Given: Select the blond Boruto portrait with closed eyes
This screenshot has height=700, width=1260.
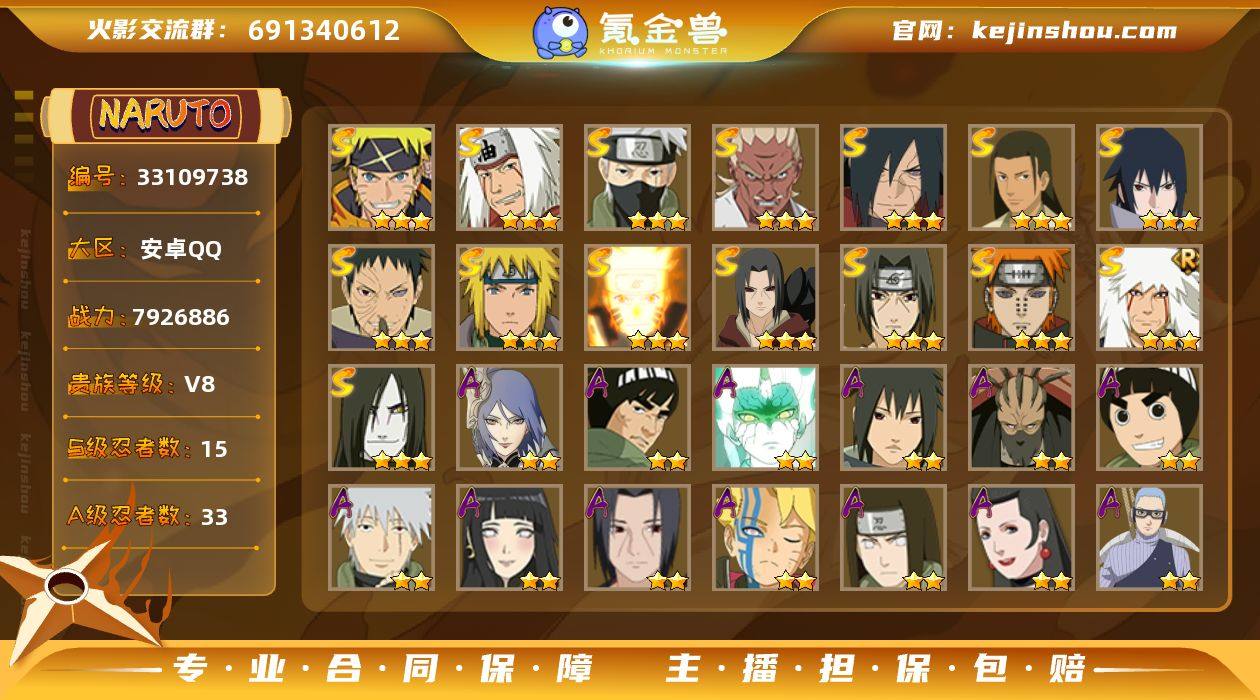Looking at the screenshot, I should (765, 538).
